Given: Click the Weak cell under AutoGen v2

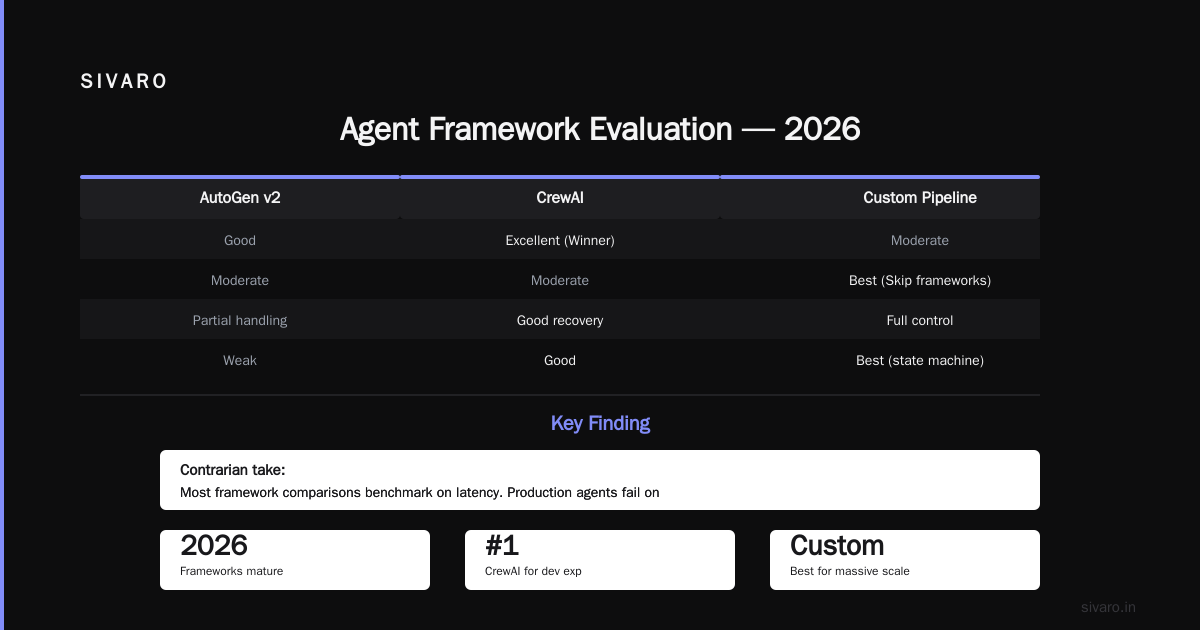Looking at the screenshot, I should 240,360.
